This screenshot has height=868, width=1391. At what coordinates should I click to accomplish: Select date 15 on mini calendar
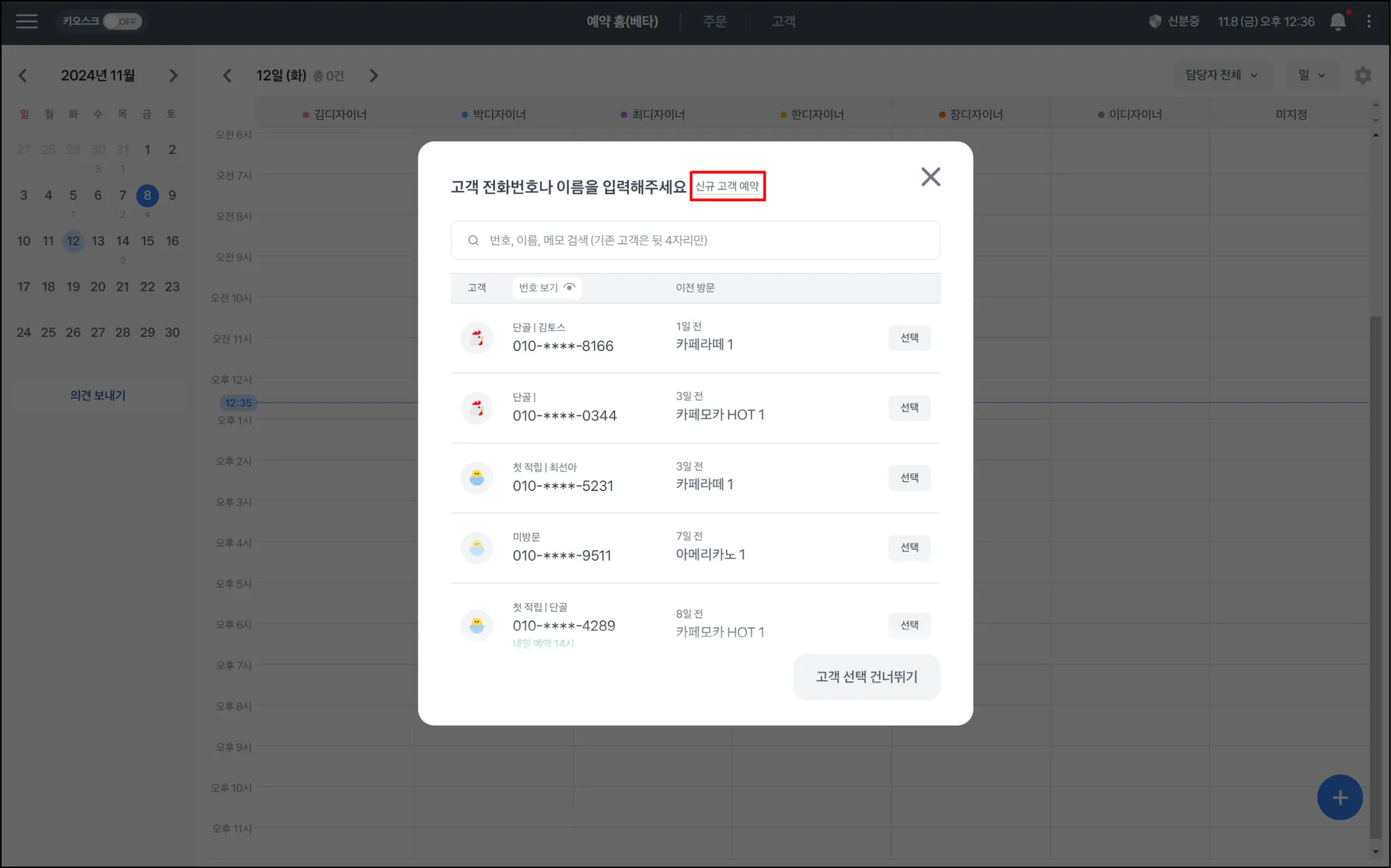pos(147,241)
